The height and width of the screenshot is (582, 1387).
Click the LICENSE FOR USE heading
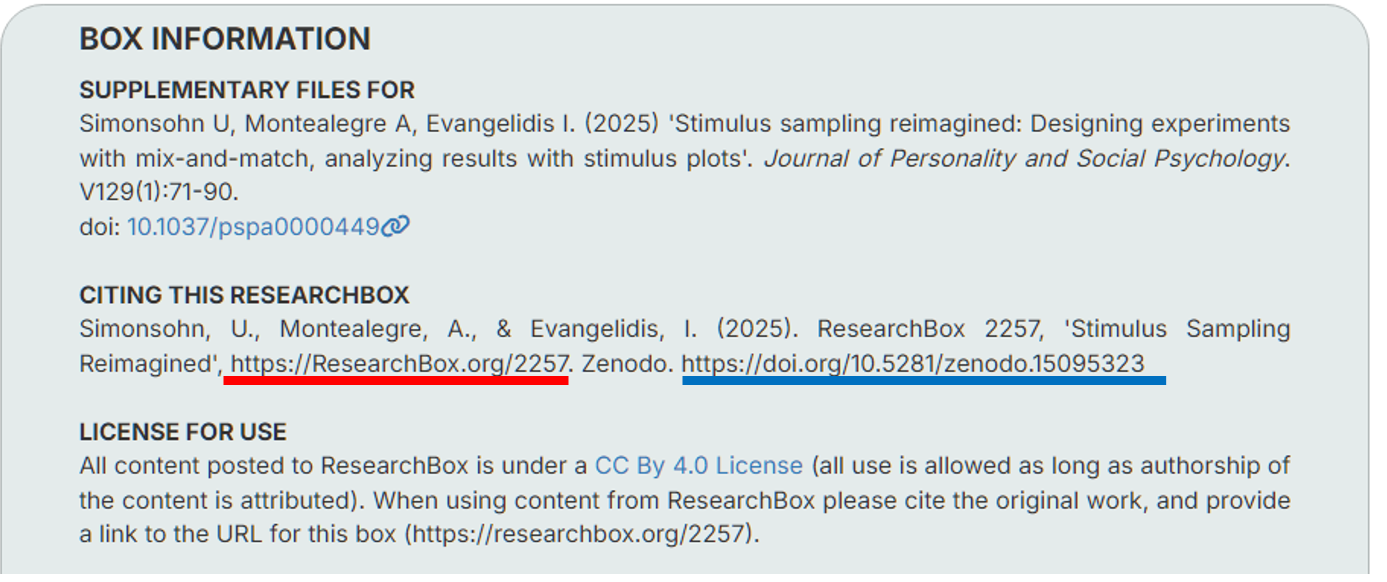(183, 432)
